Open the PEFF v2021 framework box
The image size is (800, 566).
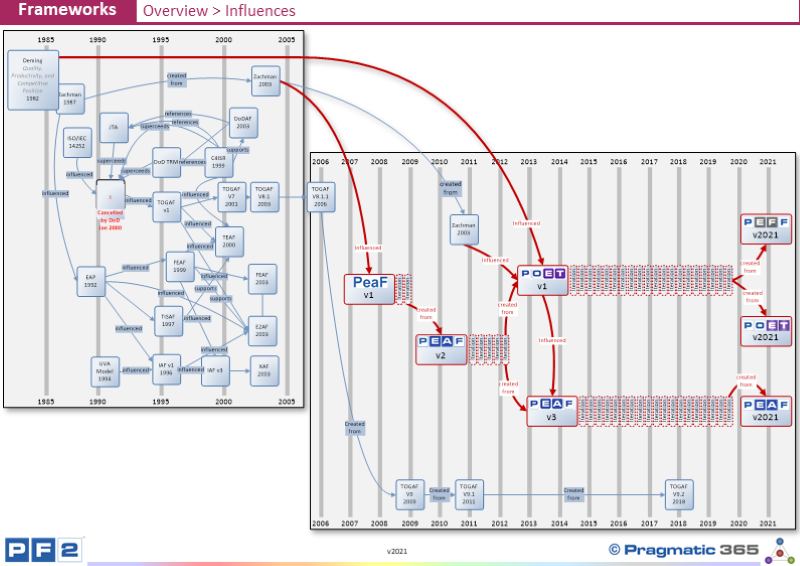tap(766, 229)
